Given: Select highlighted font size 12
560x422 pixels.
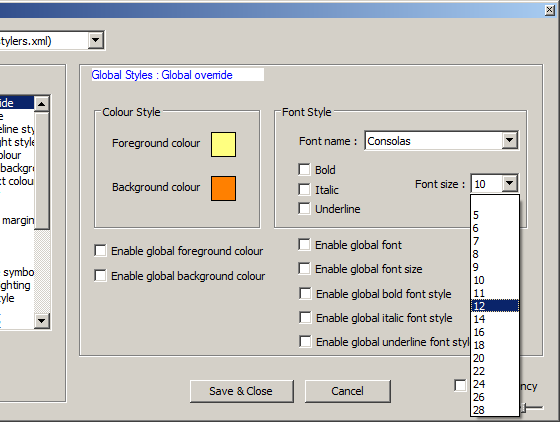Looking at the screenshot, I should [x=495, y=306].
